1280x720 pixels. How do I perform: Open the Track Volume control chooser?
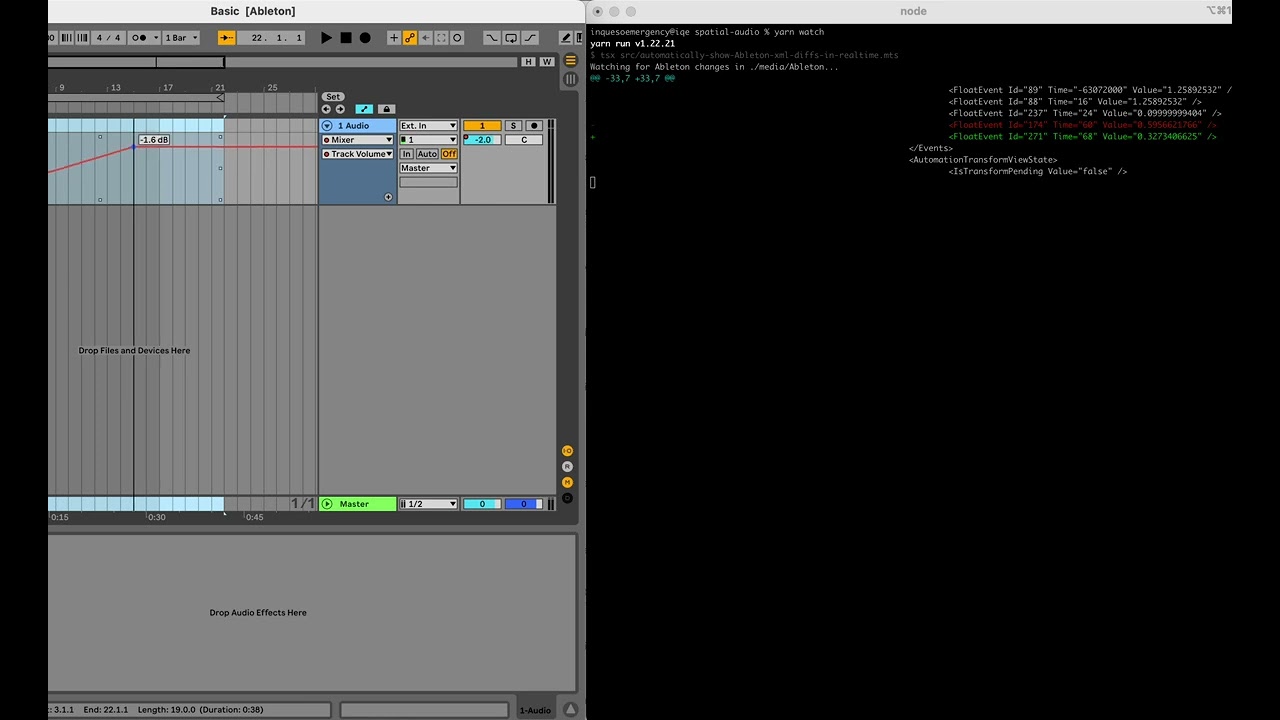pos(358,154)
